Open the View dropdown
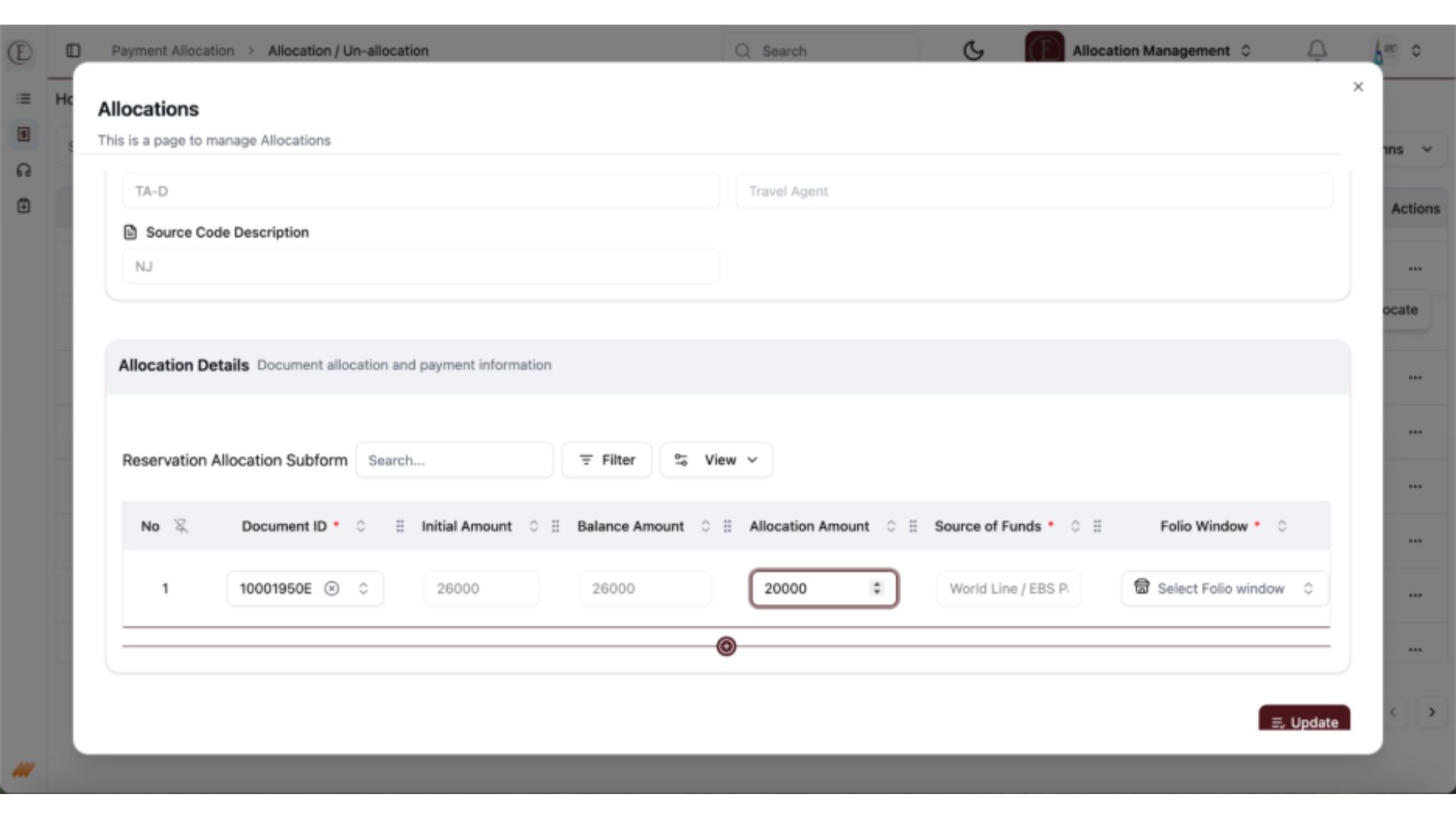Image resolution: width=1456 pixels, height=819 pixels. coord(716,460)
